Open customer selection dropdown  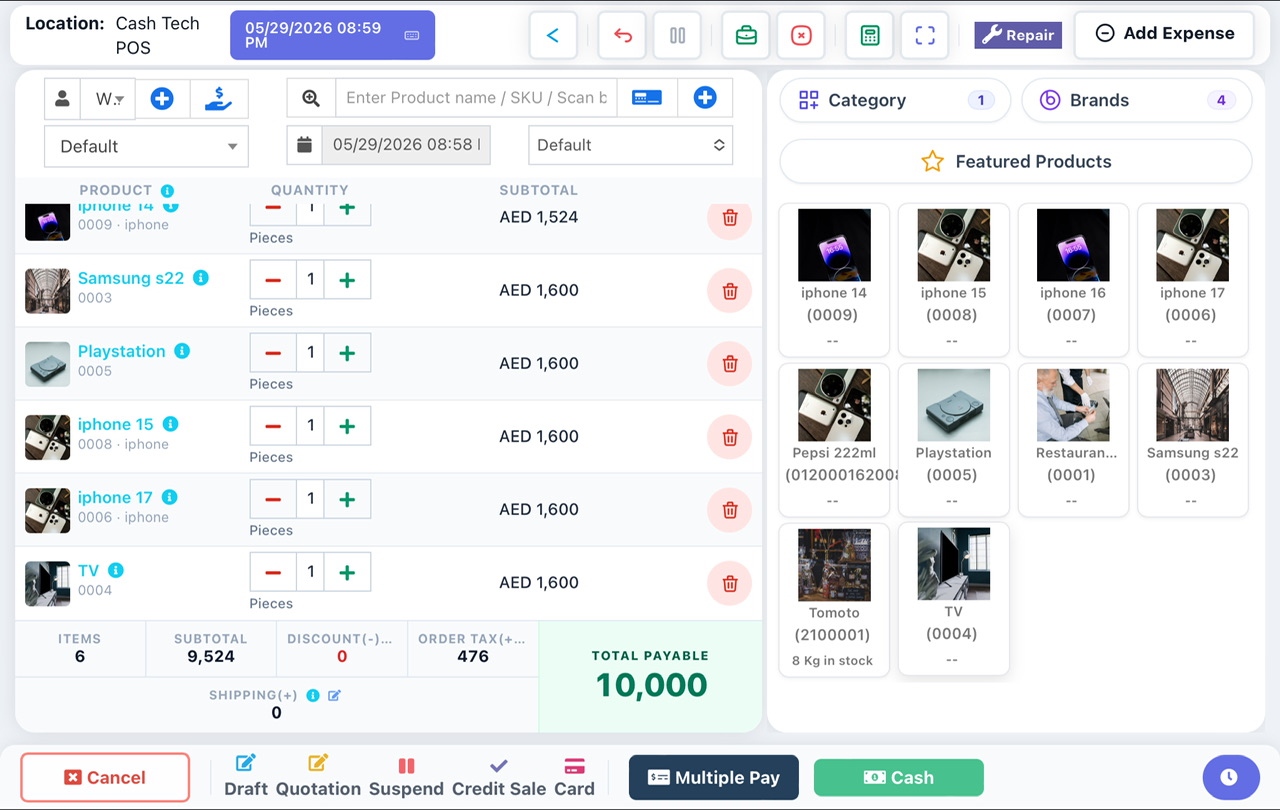108,99
